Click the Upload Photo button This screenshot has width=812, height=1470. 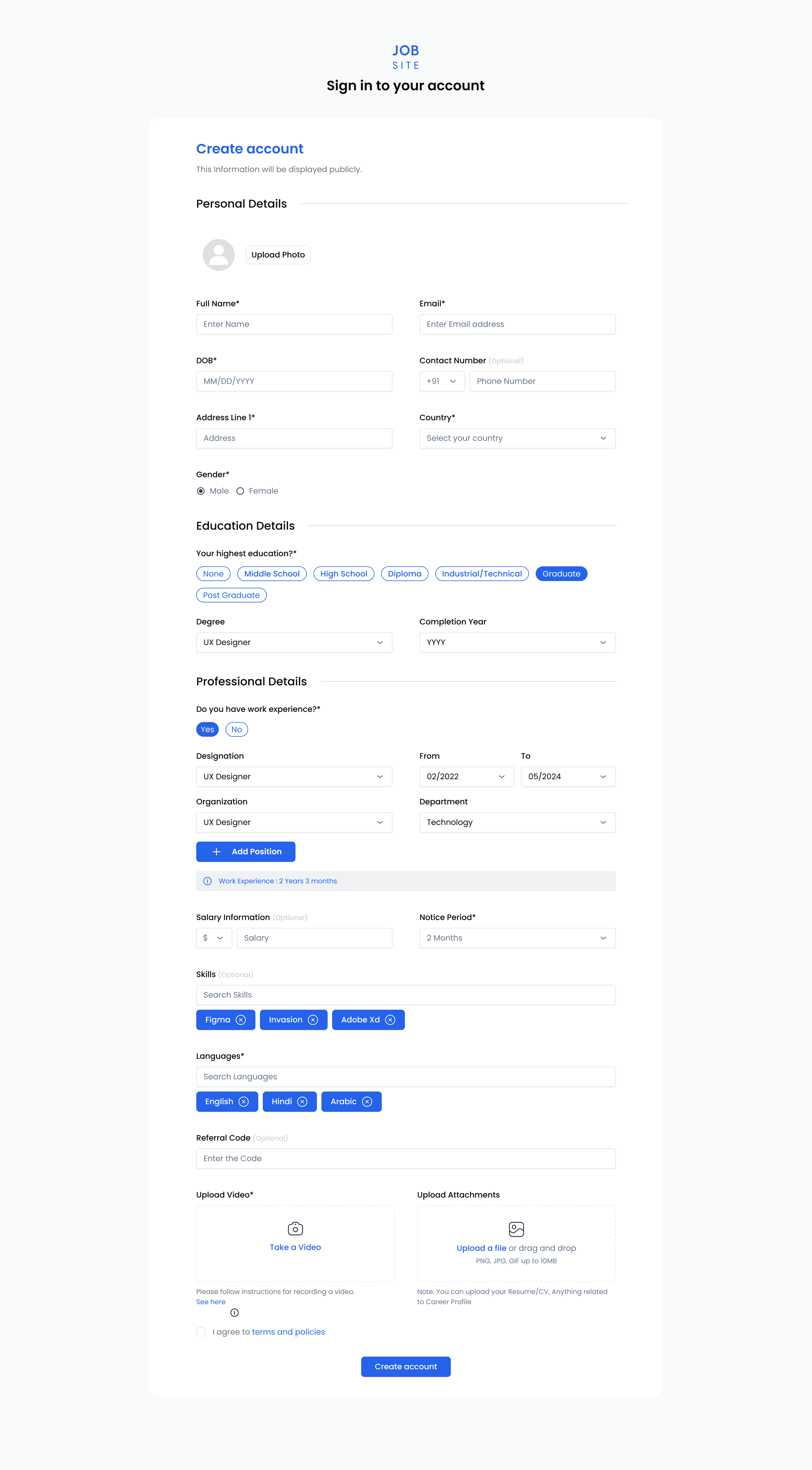click(x=278, y=254)
